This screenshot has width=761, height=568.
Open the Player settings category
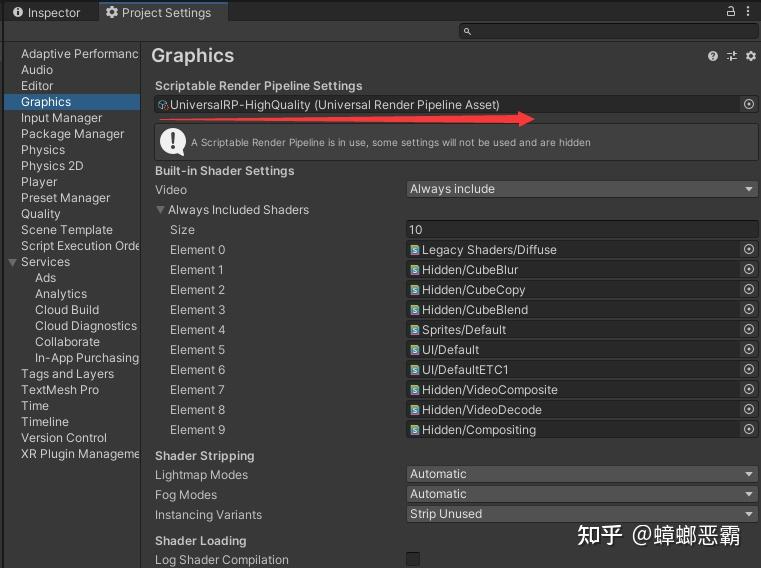pyautogui.click(x=39, y=182)
